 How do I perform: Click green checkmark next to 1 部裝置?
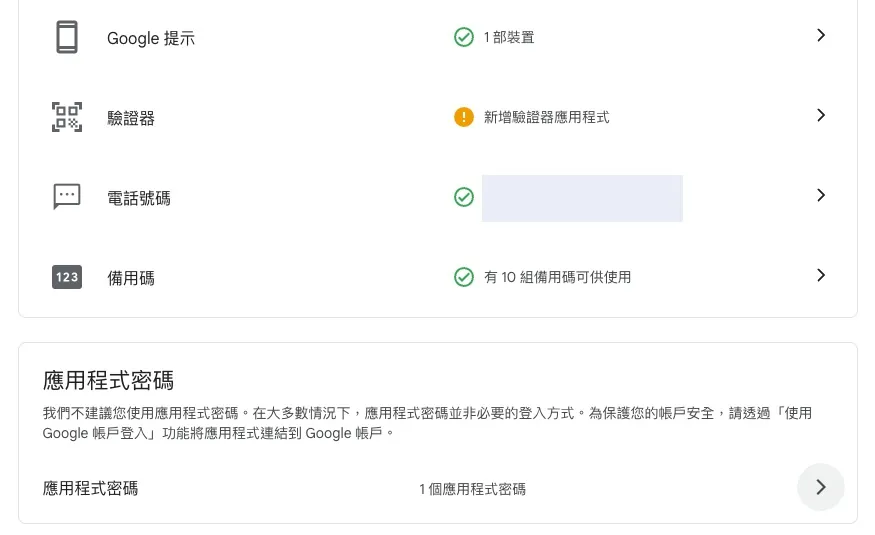pos(464,37)
